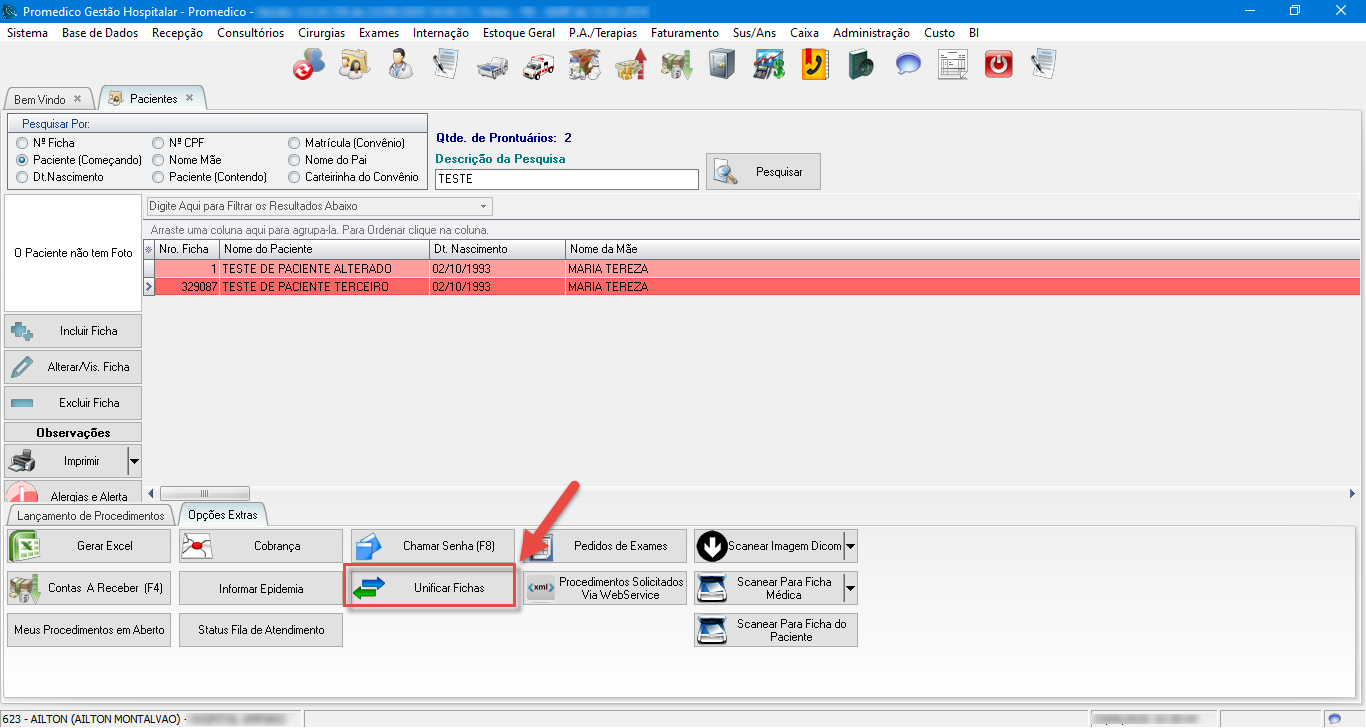Select the Nome Mãe radio button

coord(158,160)
